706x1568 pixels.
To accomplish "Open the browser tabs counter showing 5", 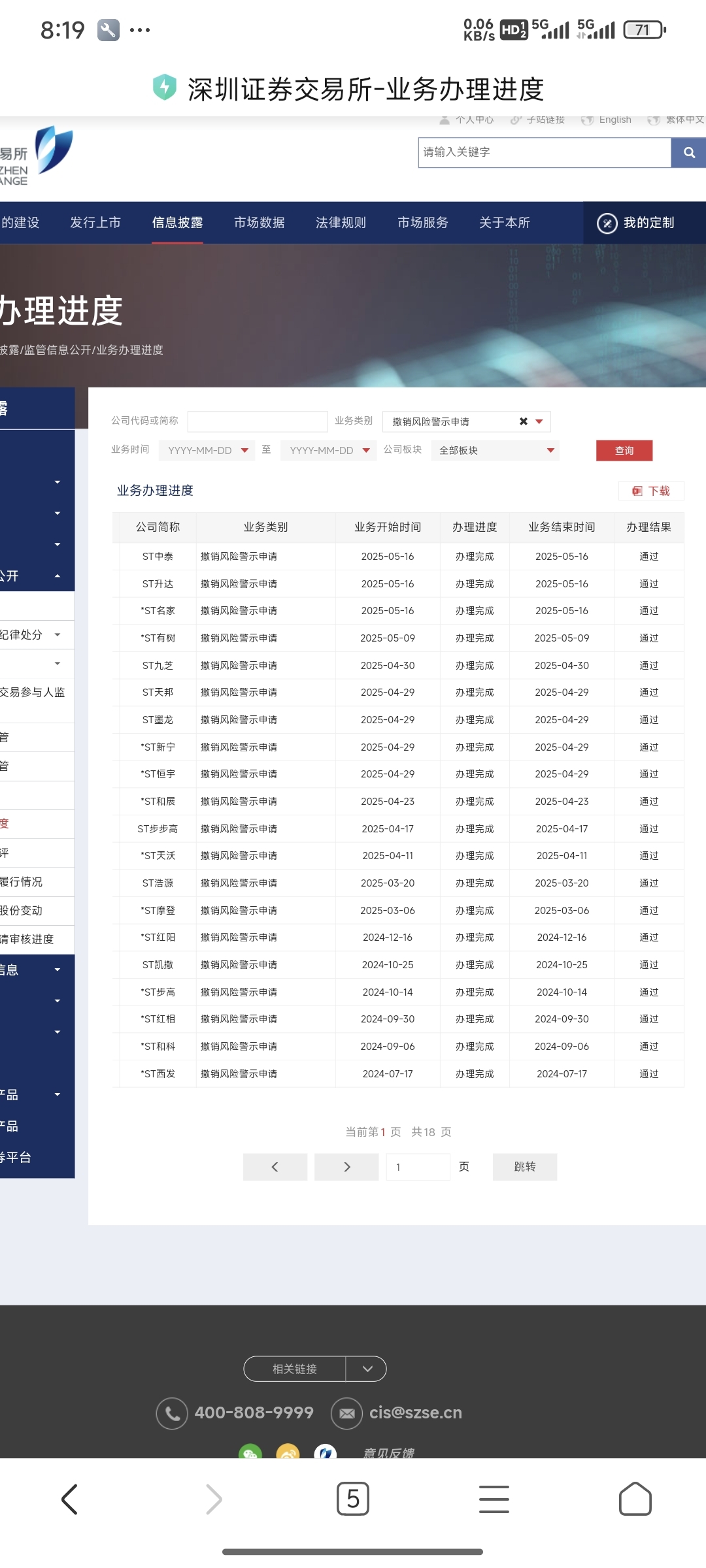I will 353,1499.
